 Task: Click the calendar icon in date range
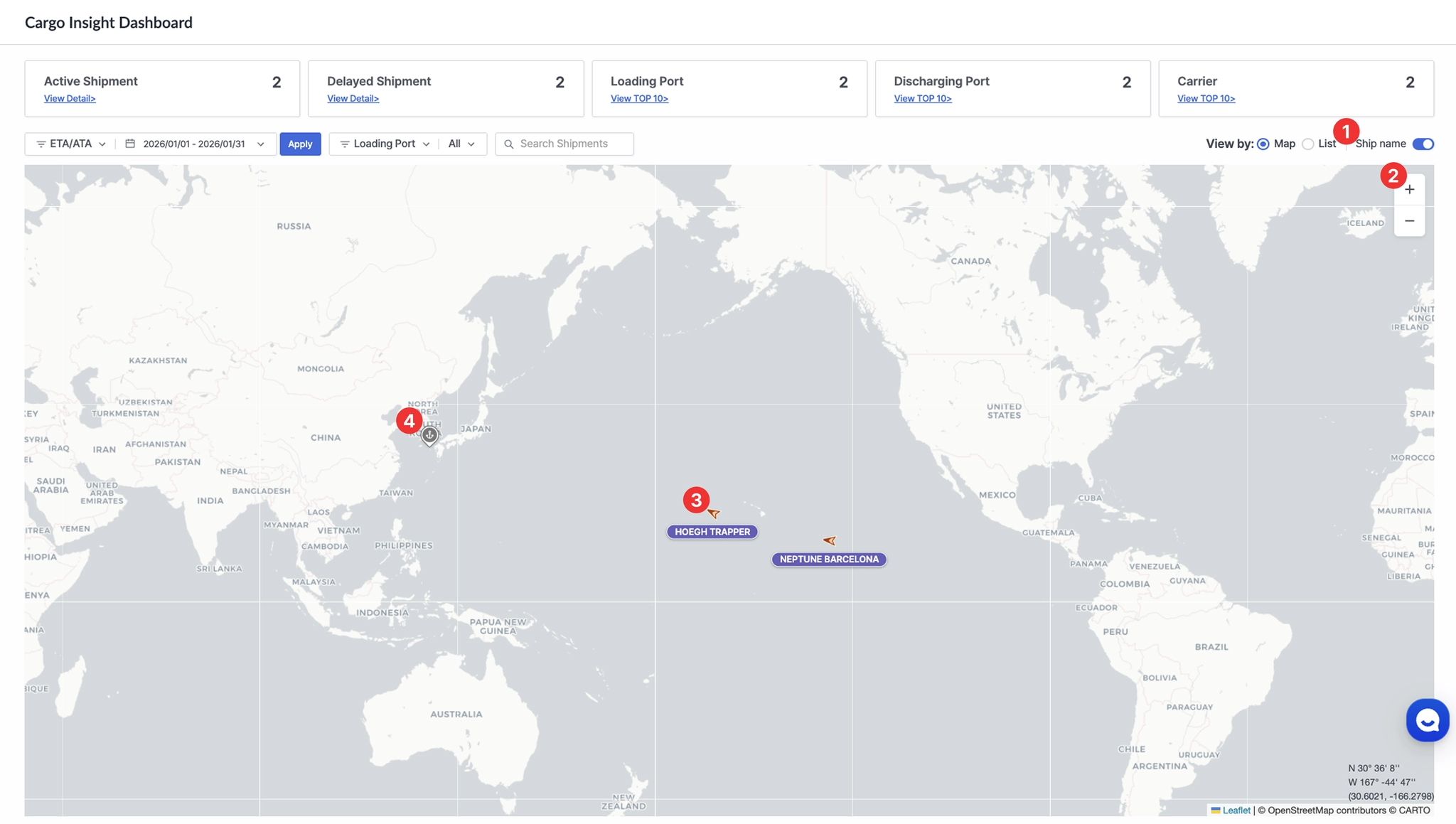click(130, 144)
